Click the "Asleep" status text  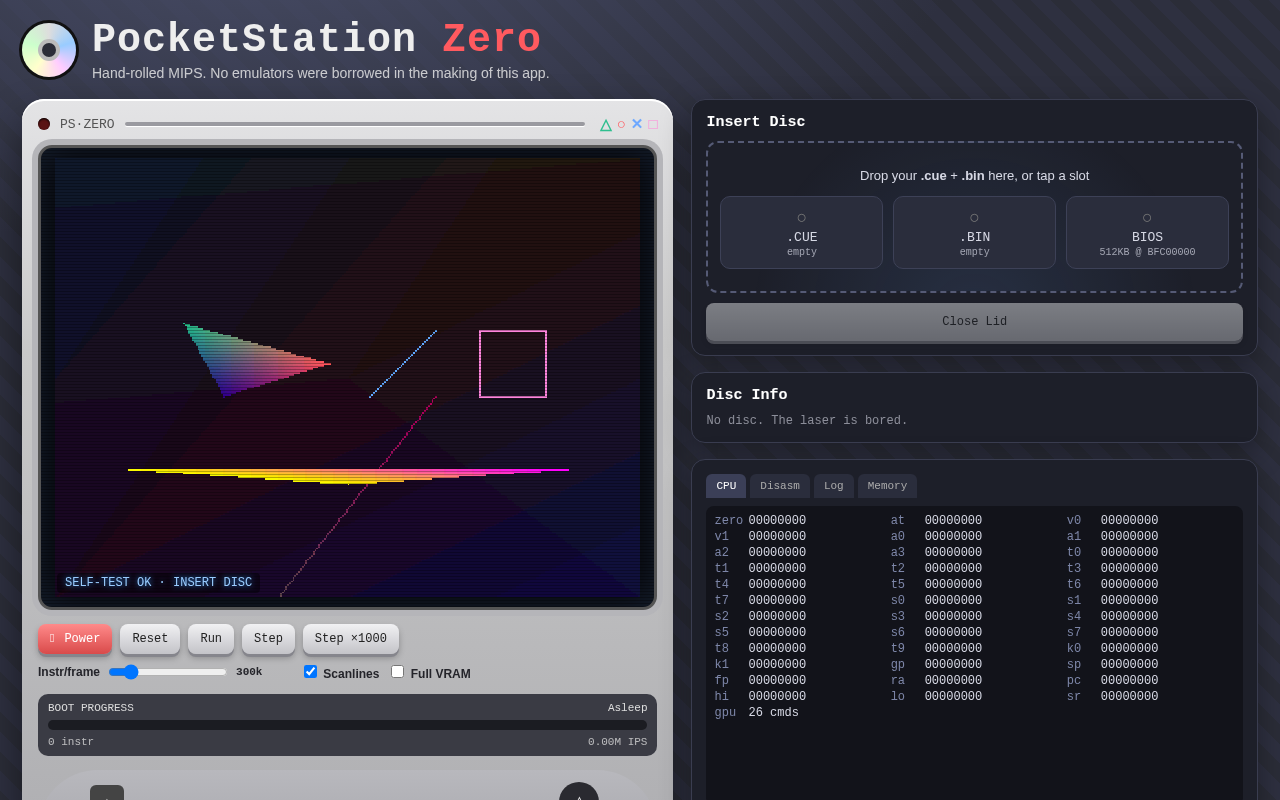point(628,708)
